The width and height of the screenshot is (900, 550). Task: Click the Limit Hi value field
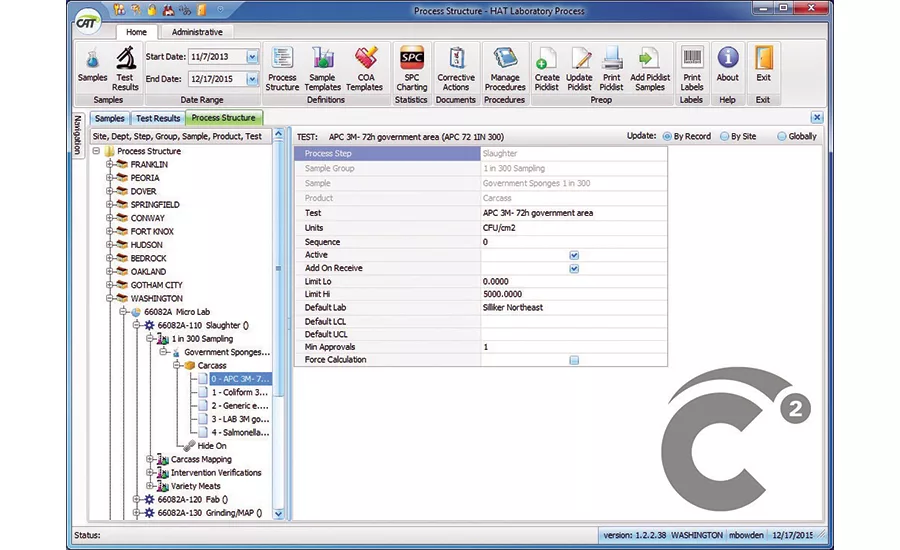[x=573, y=294]
